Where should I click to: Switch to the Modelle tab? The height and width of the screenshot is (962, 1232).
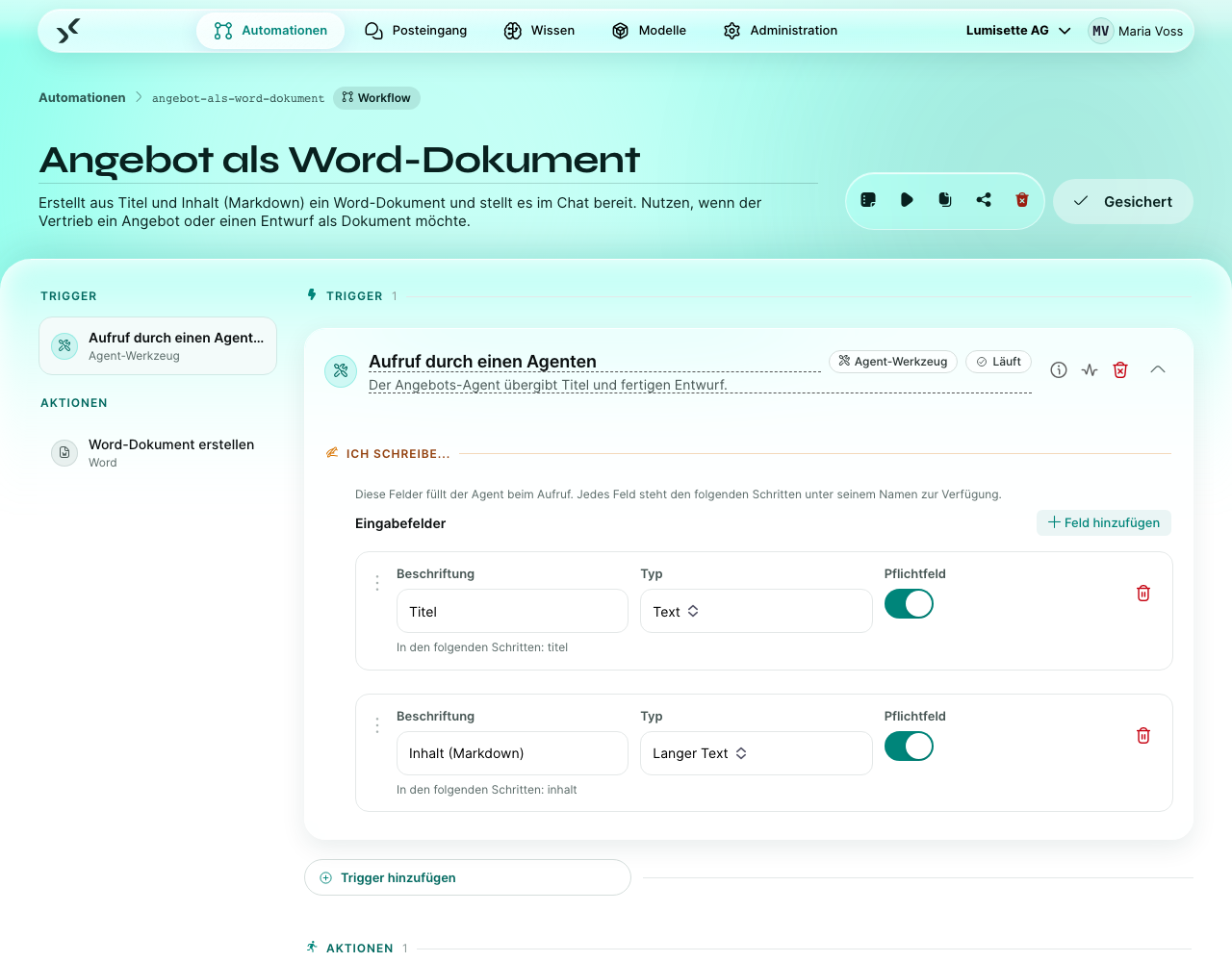click(649, 31)
